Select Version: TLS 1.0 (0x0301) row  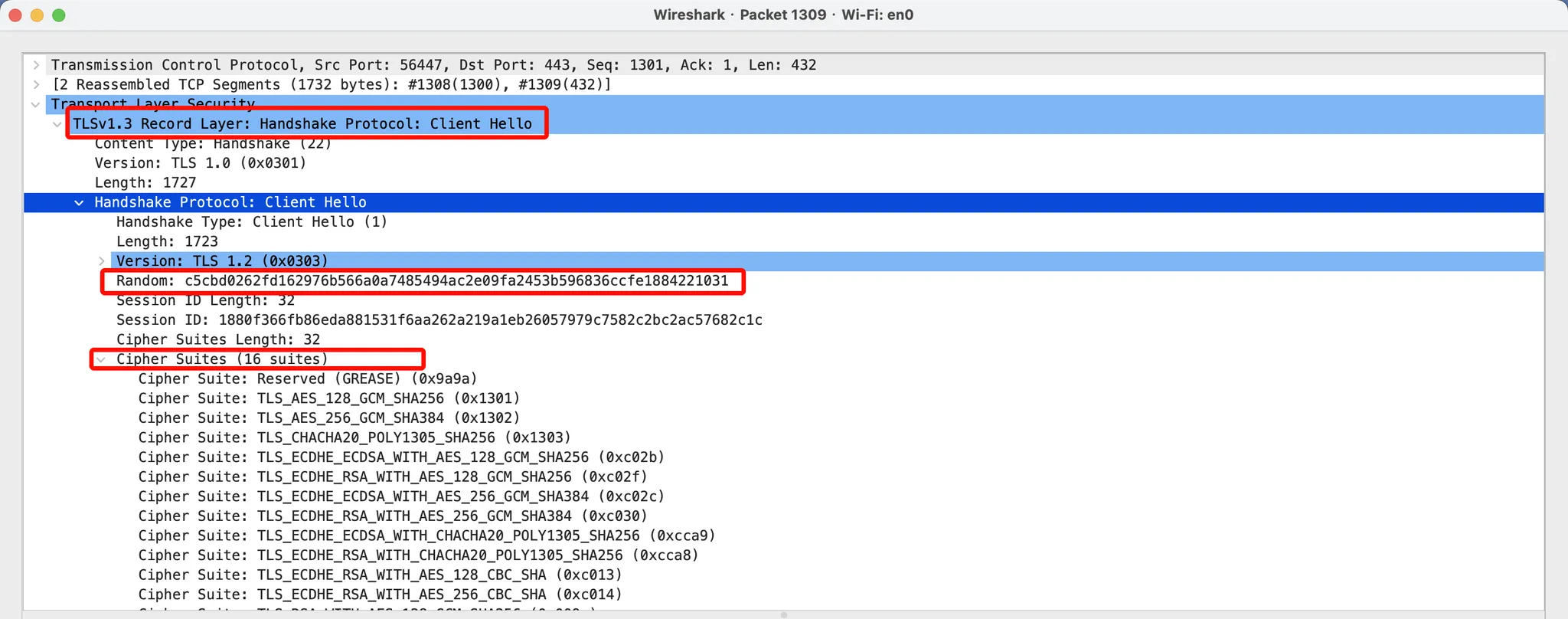201,163
